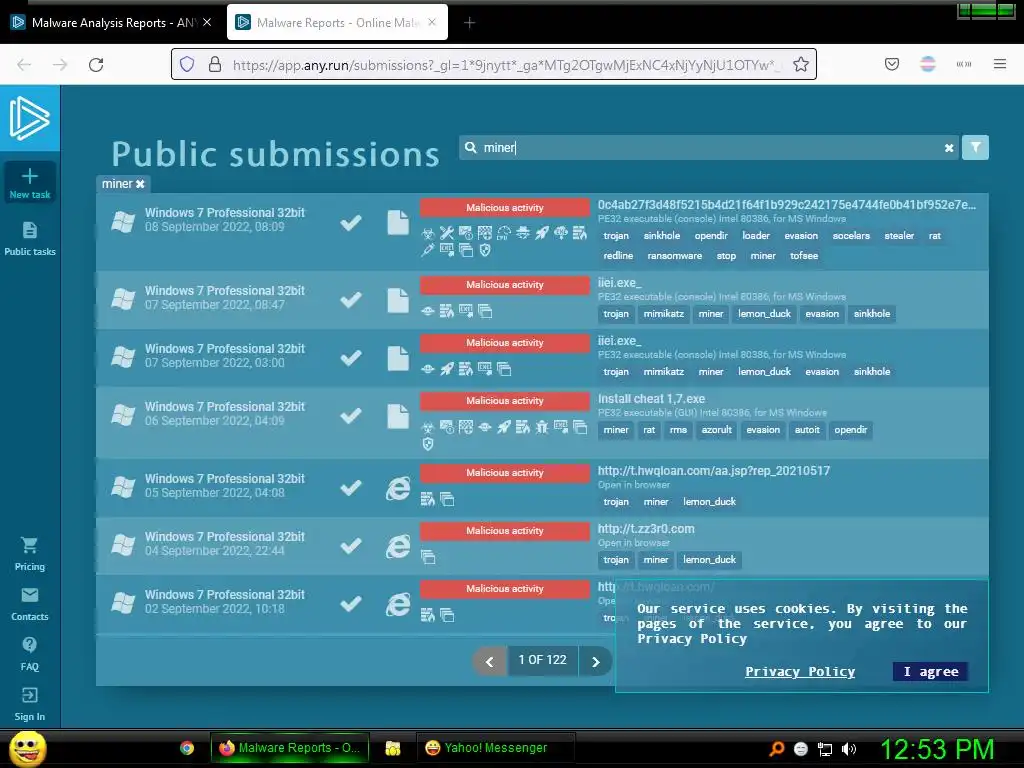Click the rocket indicator in first row
The height and width of the screenshot is (768, 1024).
(541, 233)
